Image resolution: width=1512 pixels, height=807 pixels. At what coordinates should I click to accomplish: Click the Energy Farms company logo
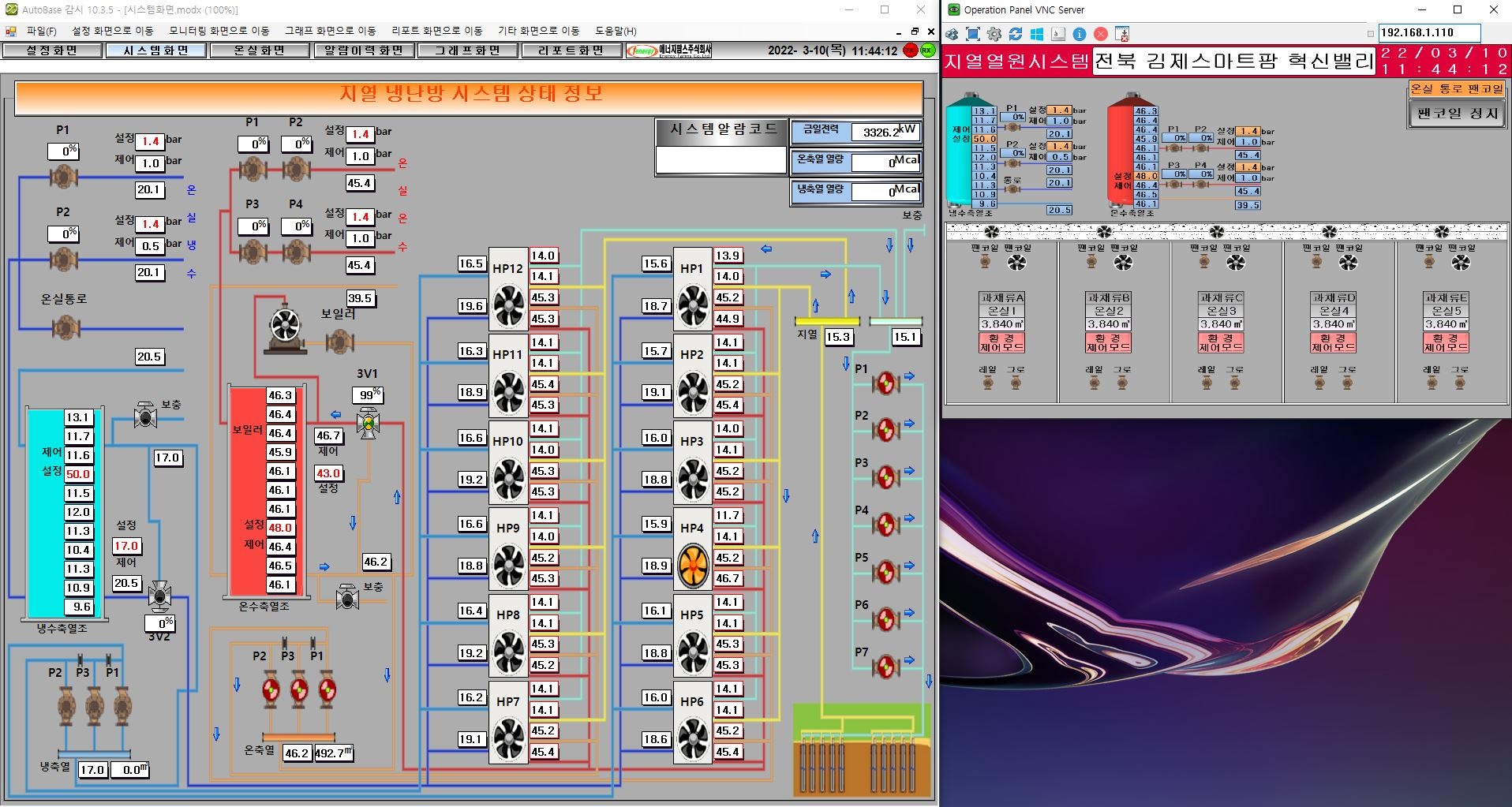669,50
